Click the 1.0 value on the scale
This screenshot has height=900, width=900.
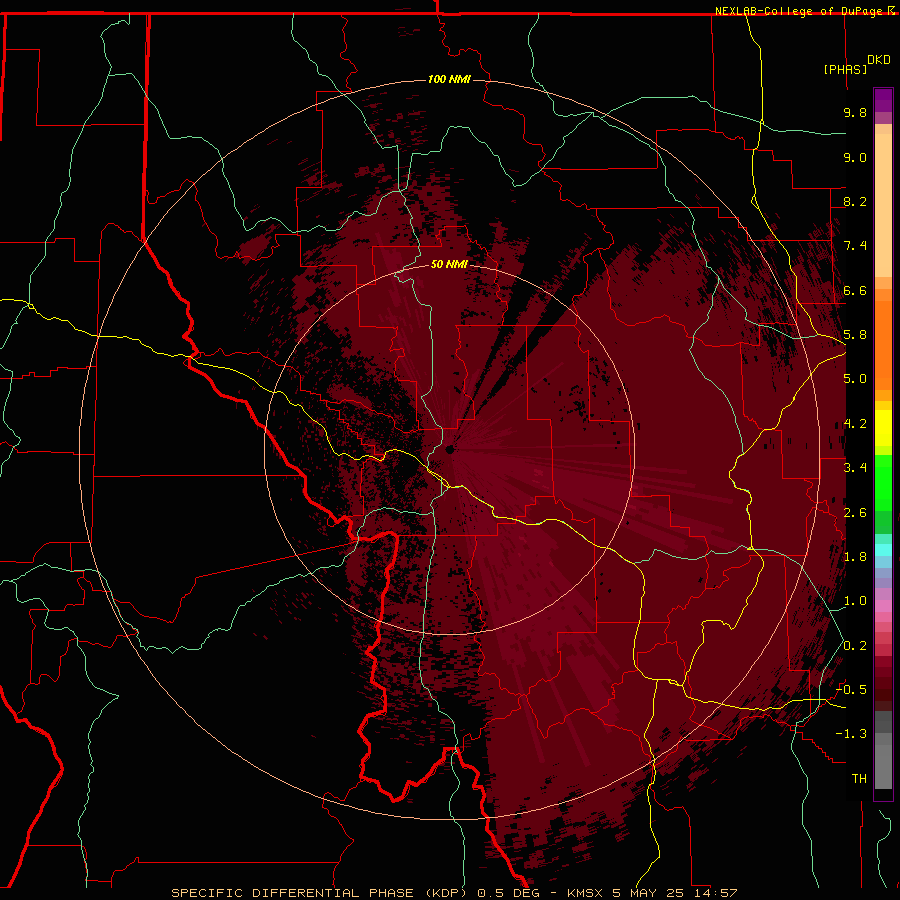[855, 601]
